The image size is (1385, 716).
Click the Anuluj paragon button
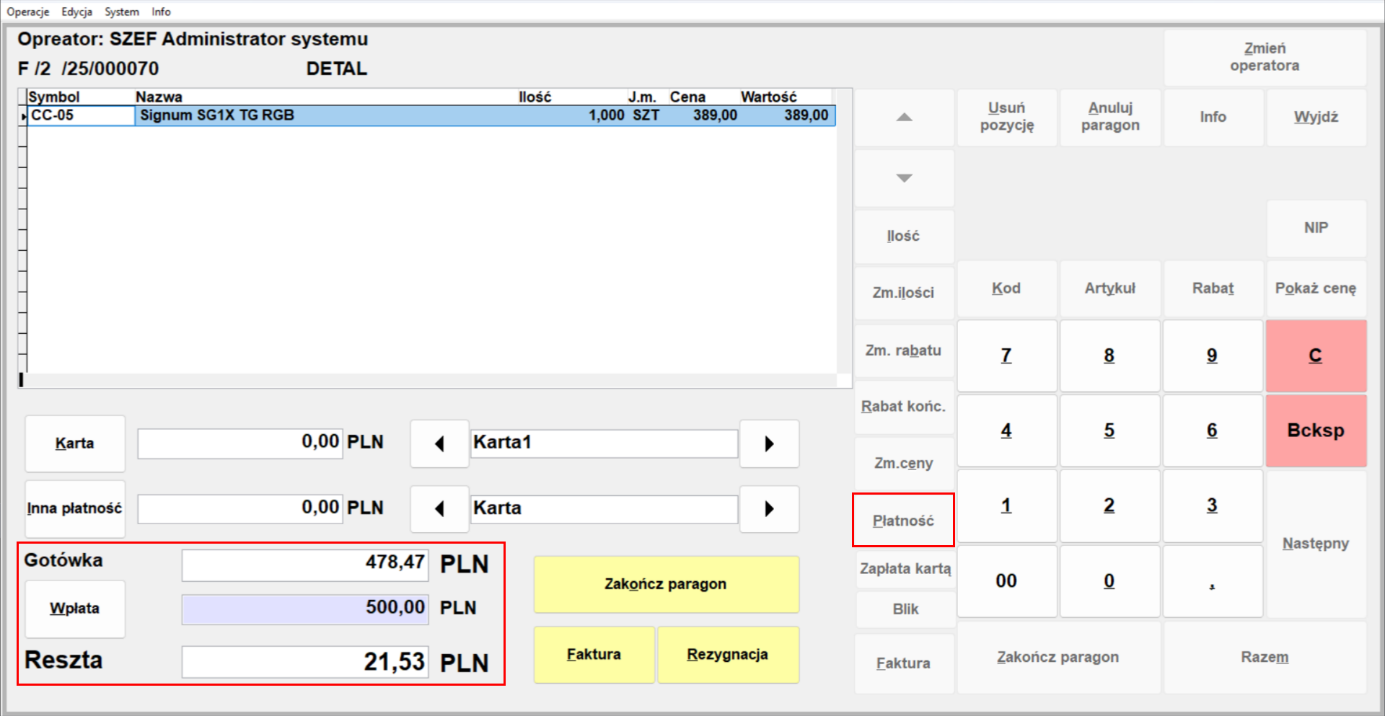pos(1110,117)
